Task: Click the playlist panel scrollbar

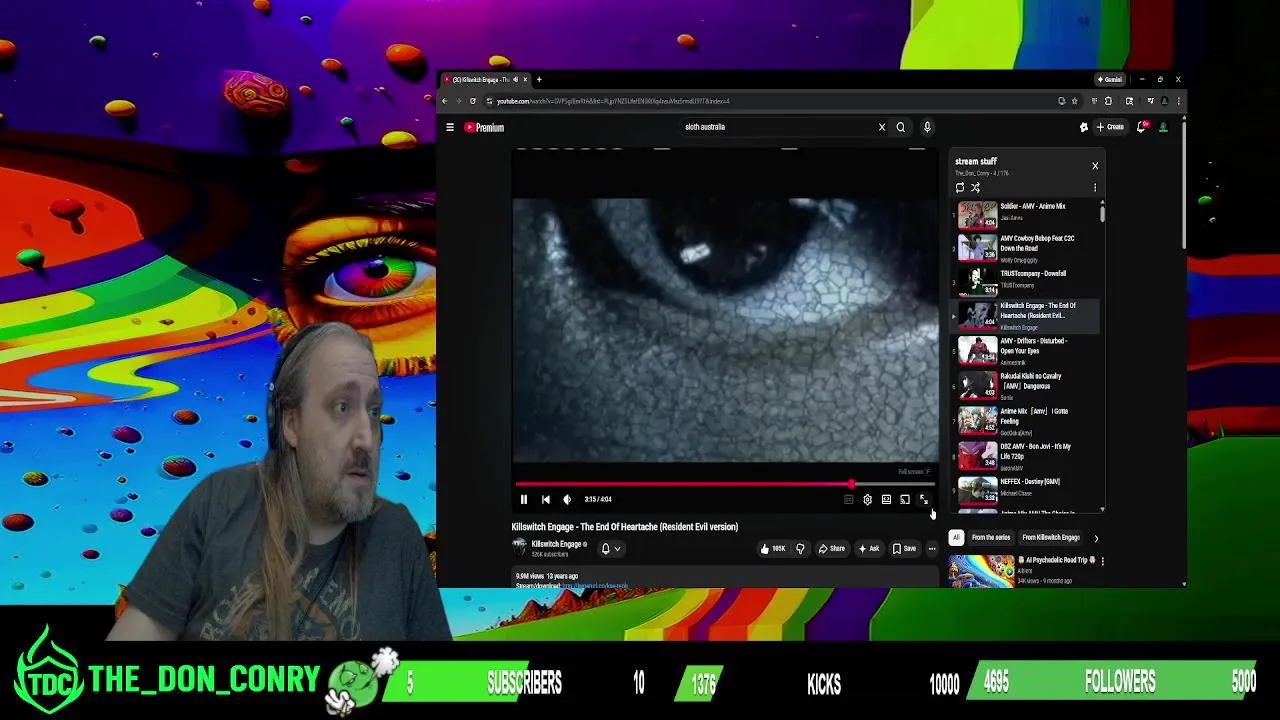Action: tap(1103, 213)
